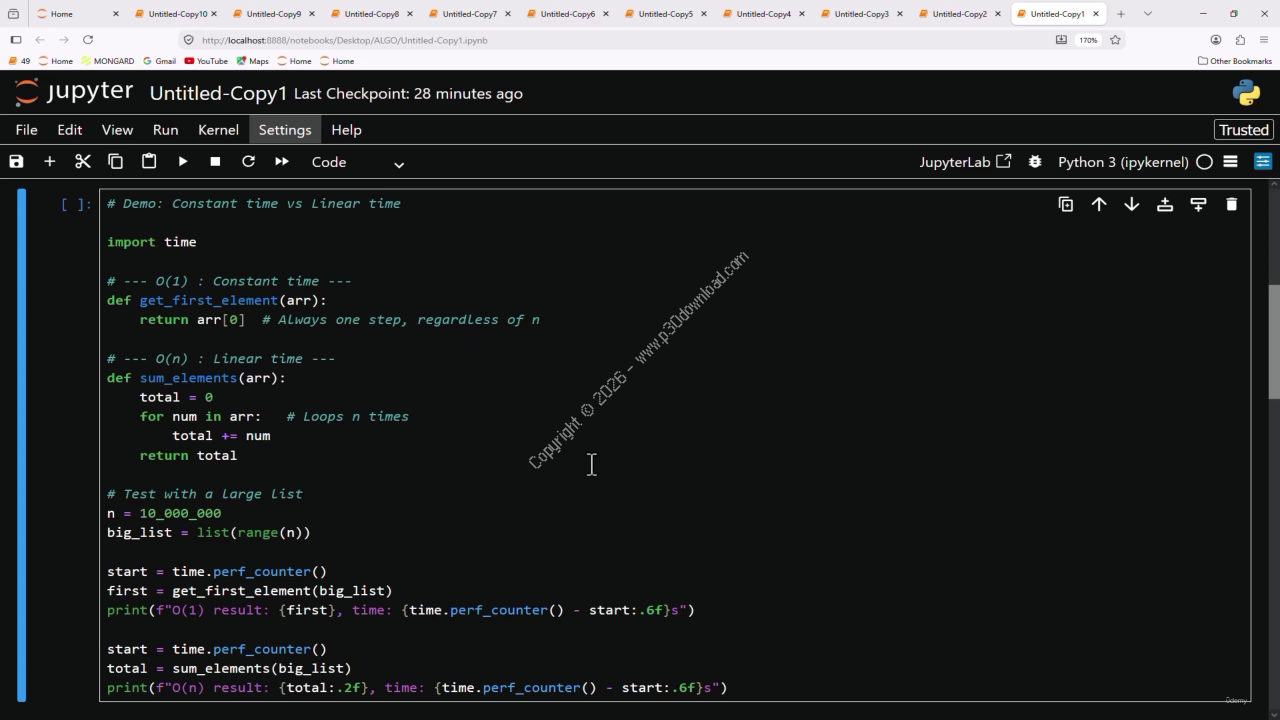Open the Kernel menu
The width and height of the screenshot is (1280, 720).
[218, 130]
